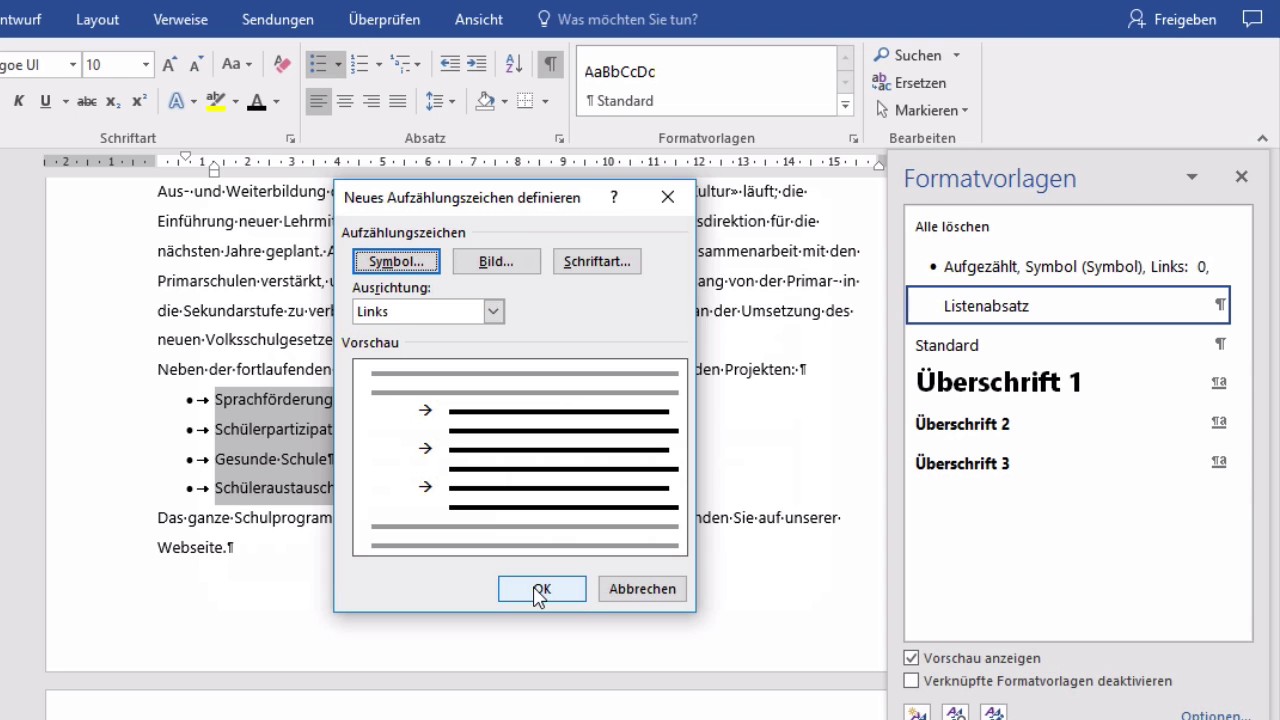Click the A-Z sort icon
The height and width of the screenshot is (720, 1280).
[514, 64]
